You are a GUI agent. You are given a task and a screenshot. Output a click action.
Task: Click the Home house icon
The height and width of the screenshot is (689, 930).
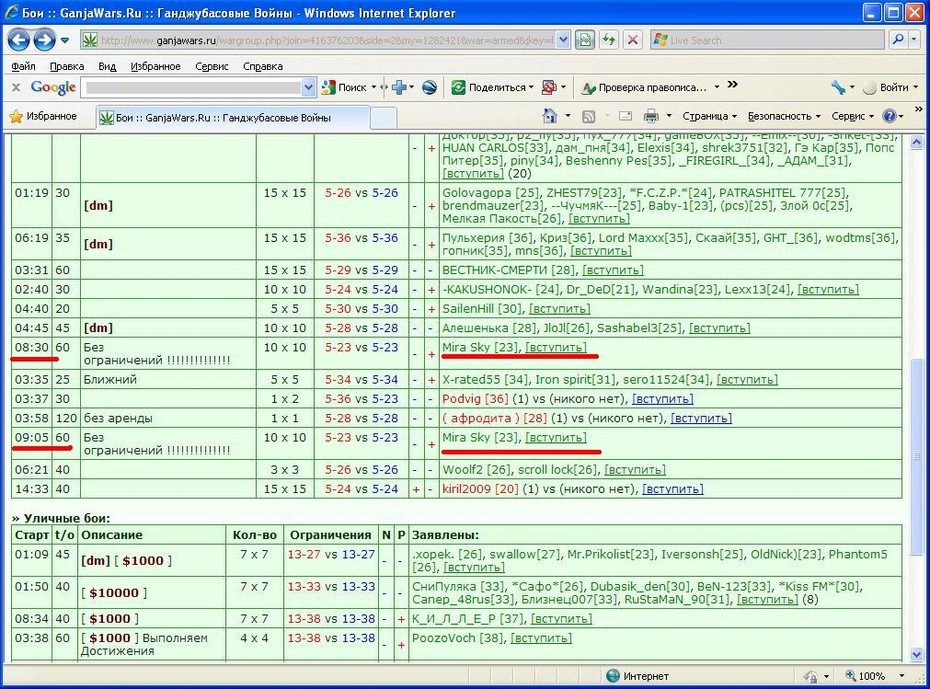(550, 116)
